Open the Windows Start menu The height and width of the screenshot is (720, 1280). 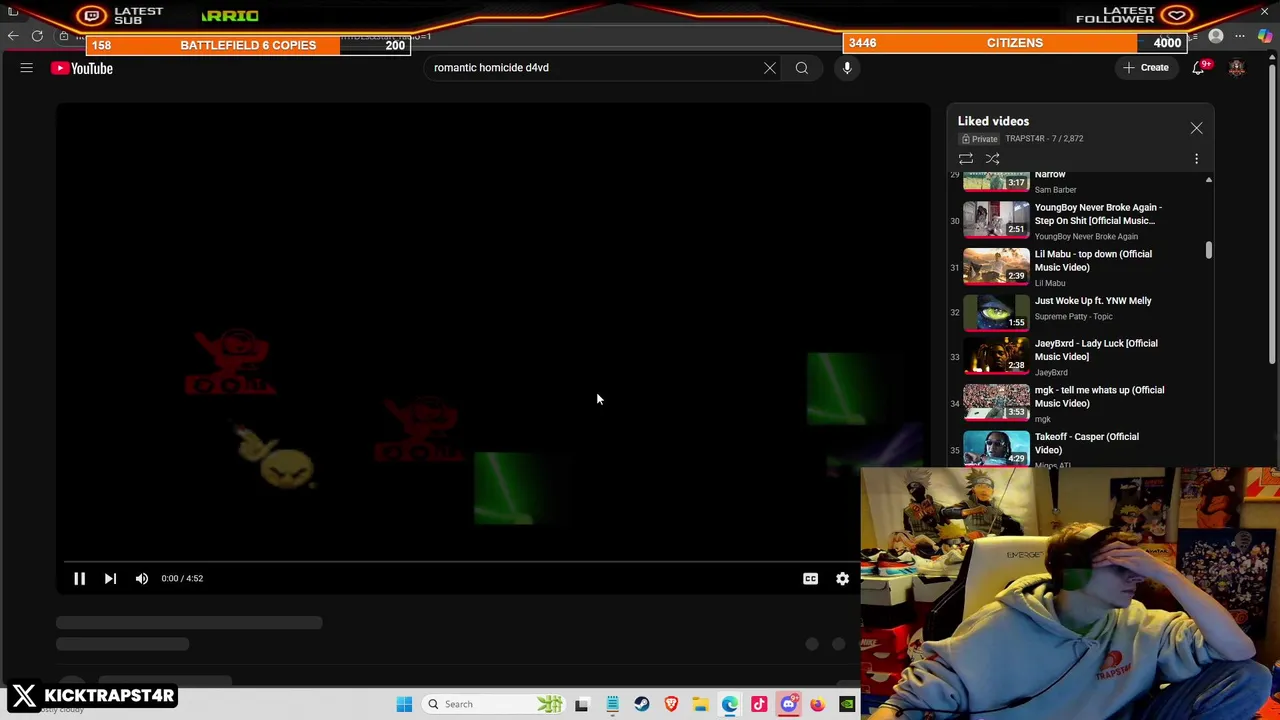(x=404, y=704)
